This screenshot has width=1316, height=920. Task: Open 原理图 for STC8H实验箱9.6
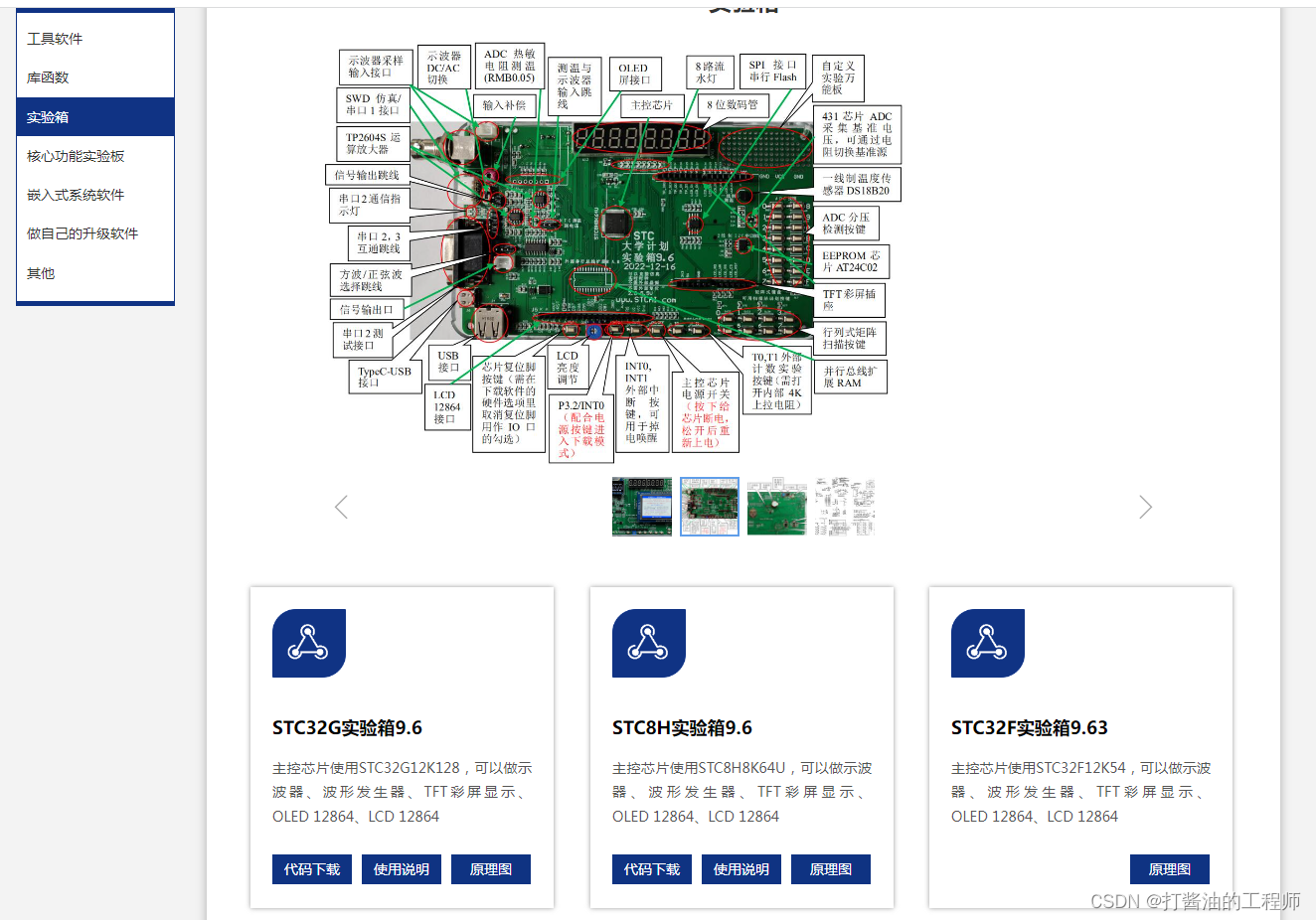pos(831,869)
